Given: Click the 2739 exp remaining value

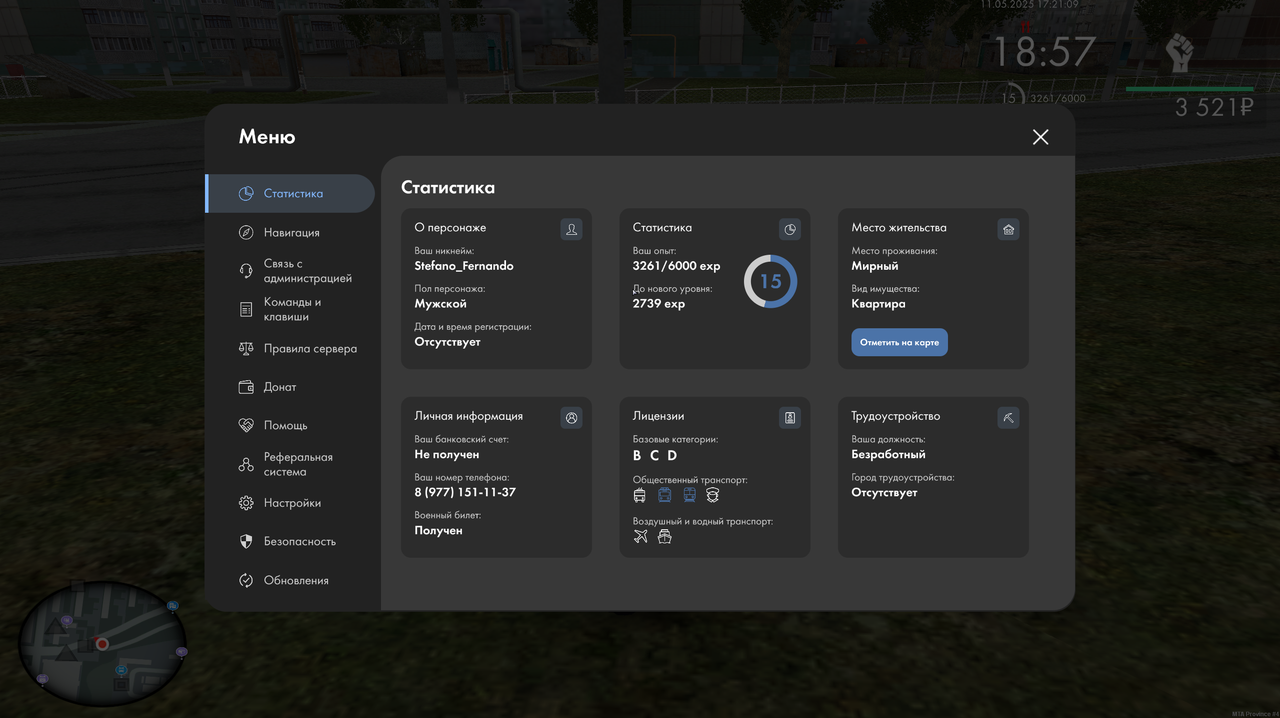Looking at the screenshot, I should click(x=659, y=304).
